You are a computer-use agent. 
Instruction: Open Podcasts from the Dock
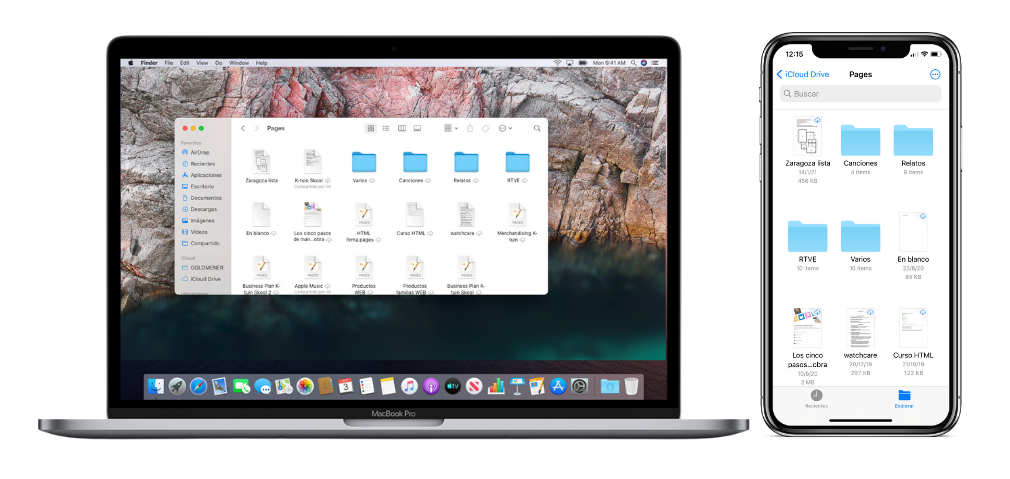pyautogui.click(x=431, y=386)
